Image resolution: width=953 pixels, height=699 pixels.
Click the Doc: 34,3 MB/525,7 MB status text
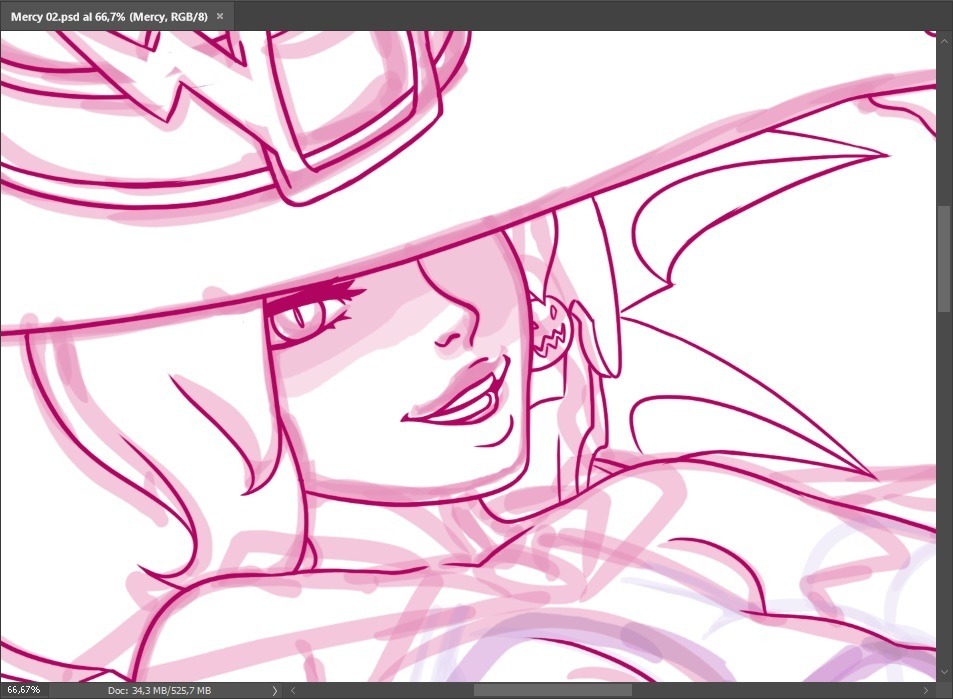pos(159,690)
